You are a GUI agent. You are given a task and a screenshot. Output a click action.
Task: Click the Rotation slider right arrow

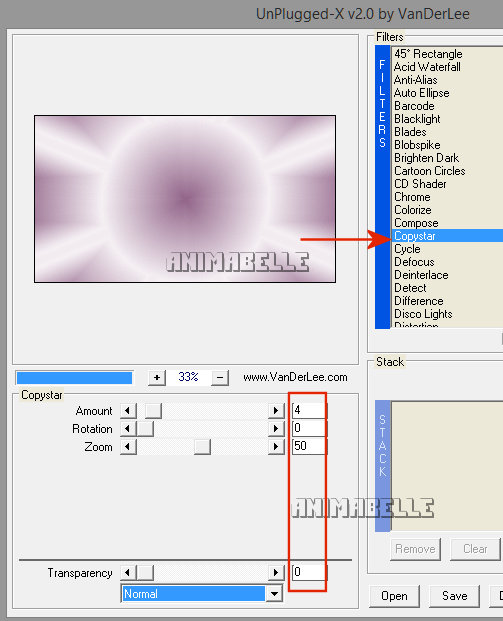click(x=276, y=429)
